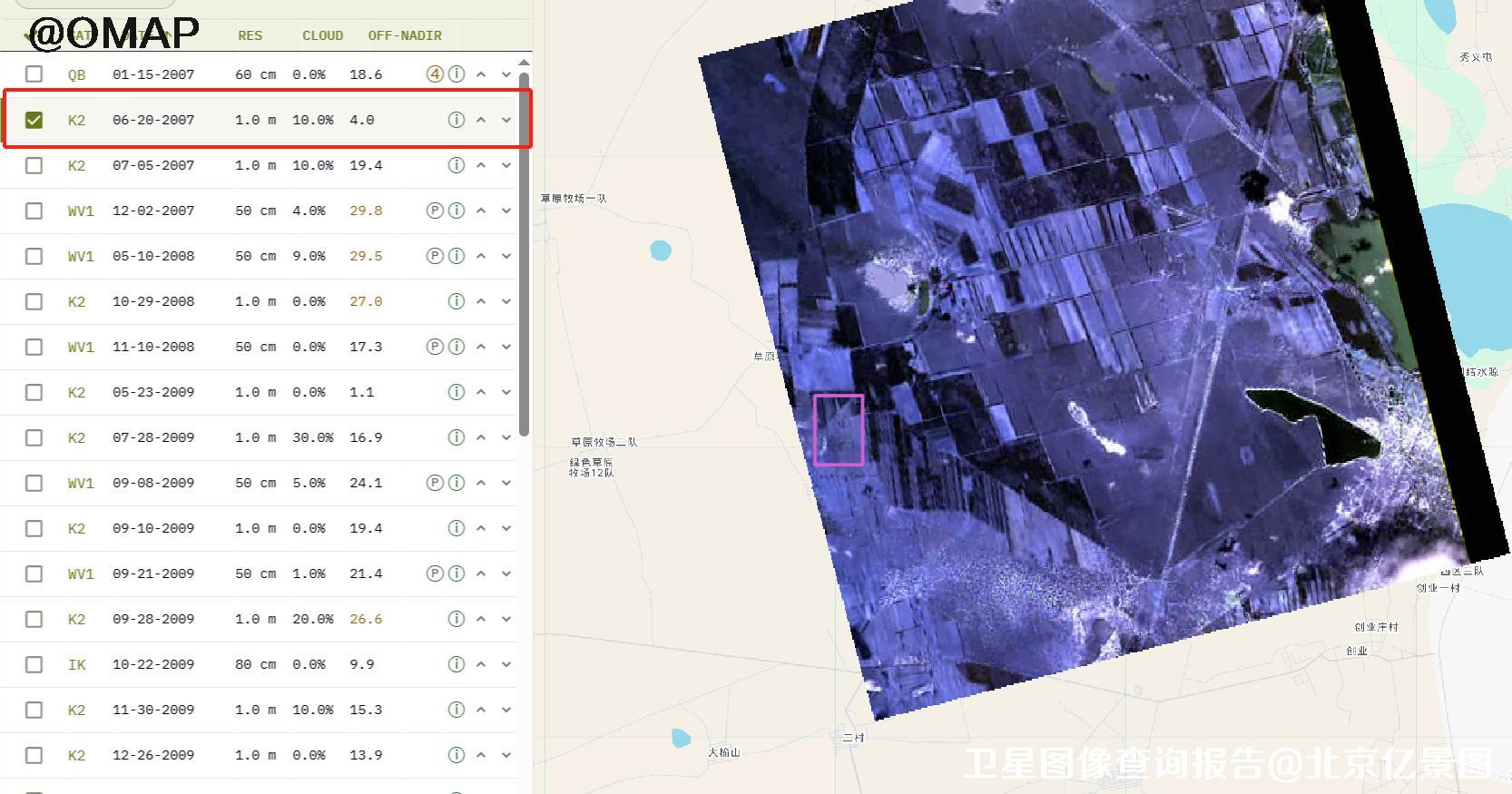Open info icon for IK 10-22-2009 row
The image size is (1512, 794).
point(457,664)
